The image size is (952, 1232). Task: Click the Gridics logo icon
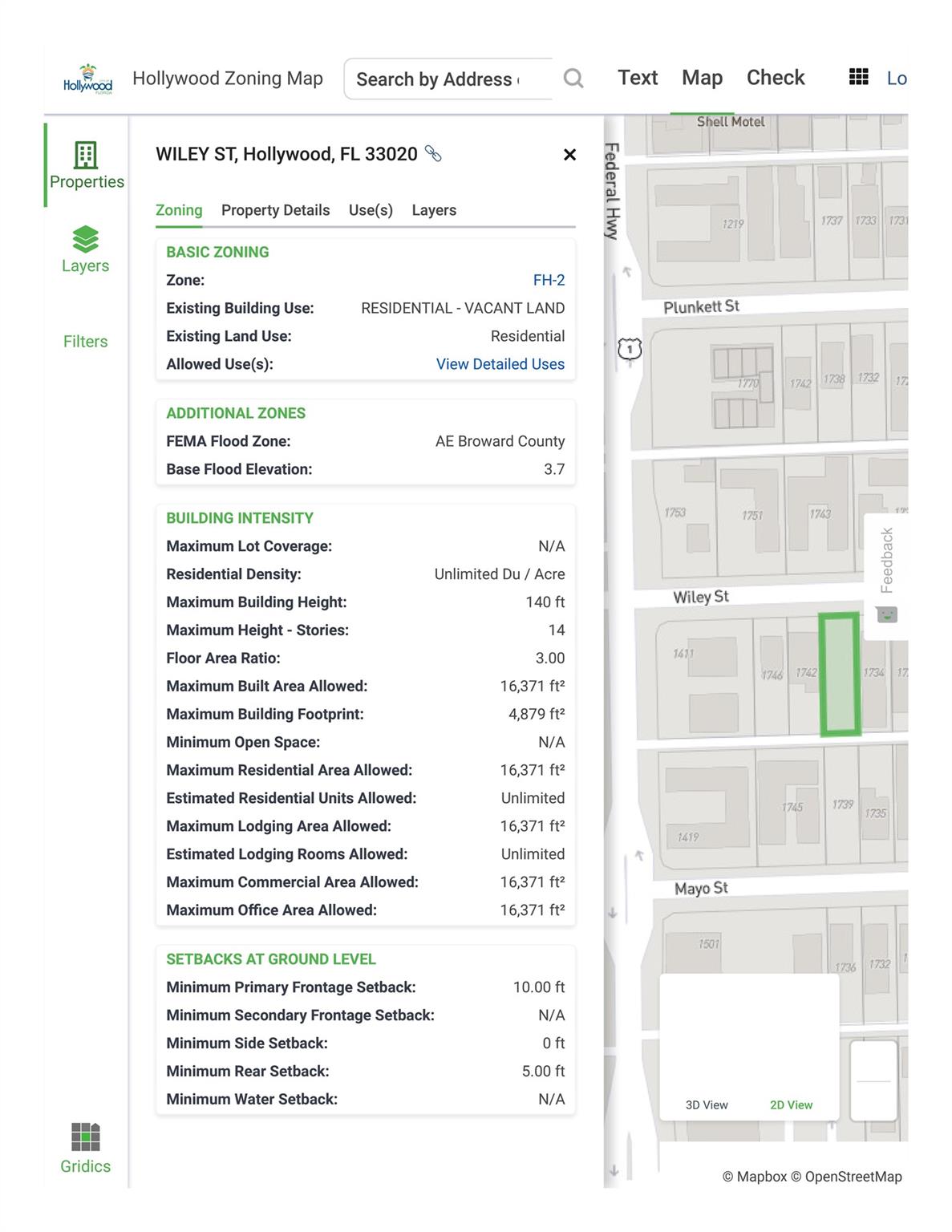pos(86,1137)
